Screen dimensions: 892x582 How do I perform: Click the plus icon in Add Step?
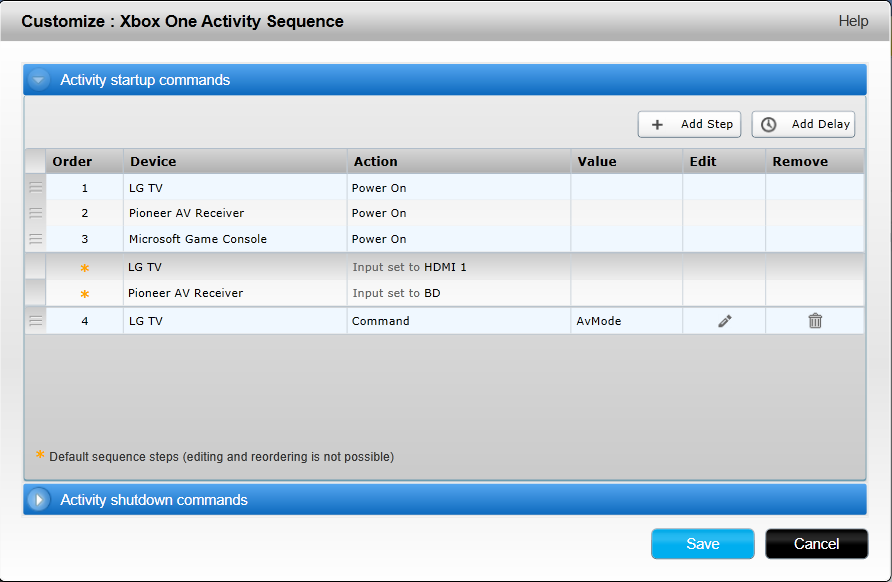(657, 125)
